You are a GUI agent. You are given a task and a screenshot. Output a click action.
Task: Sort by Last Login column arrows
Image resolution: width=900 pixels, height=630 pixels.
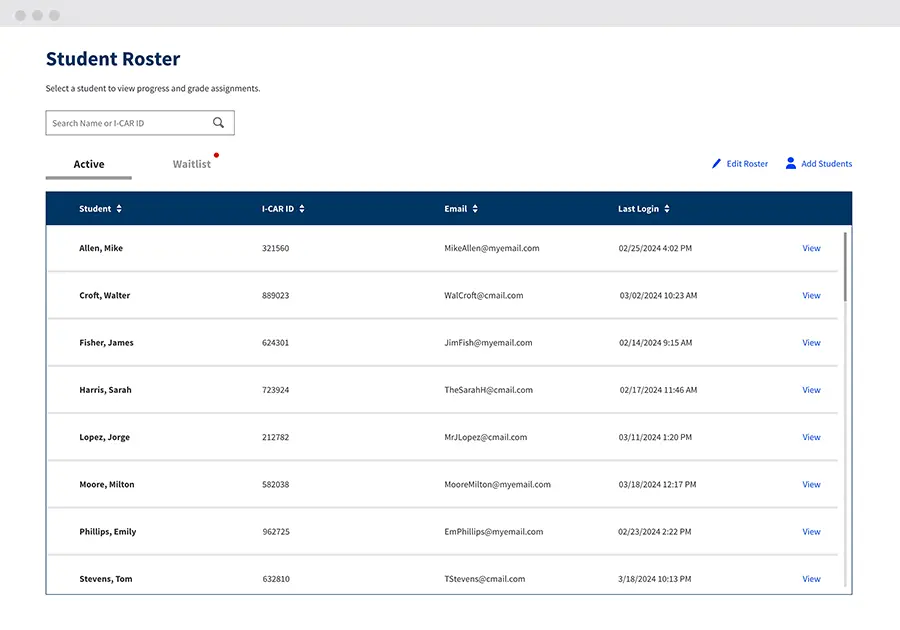point(667,209)
